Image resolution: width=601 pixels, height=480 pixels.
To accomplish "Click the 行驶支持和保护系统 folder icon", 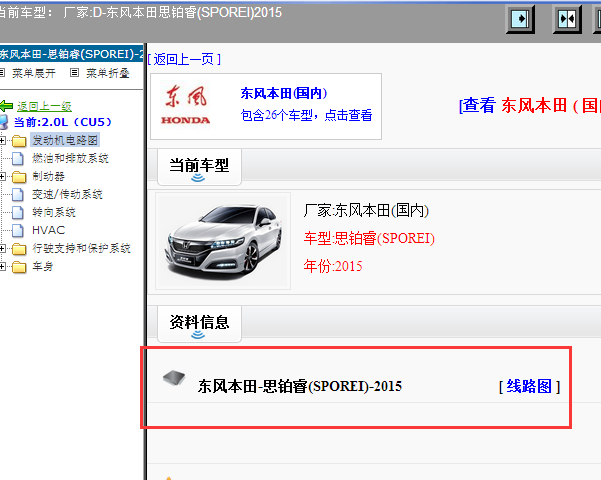I will (x=19, y=249).
